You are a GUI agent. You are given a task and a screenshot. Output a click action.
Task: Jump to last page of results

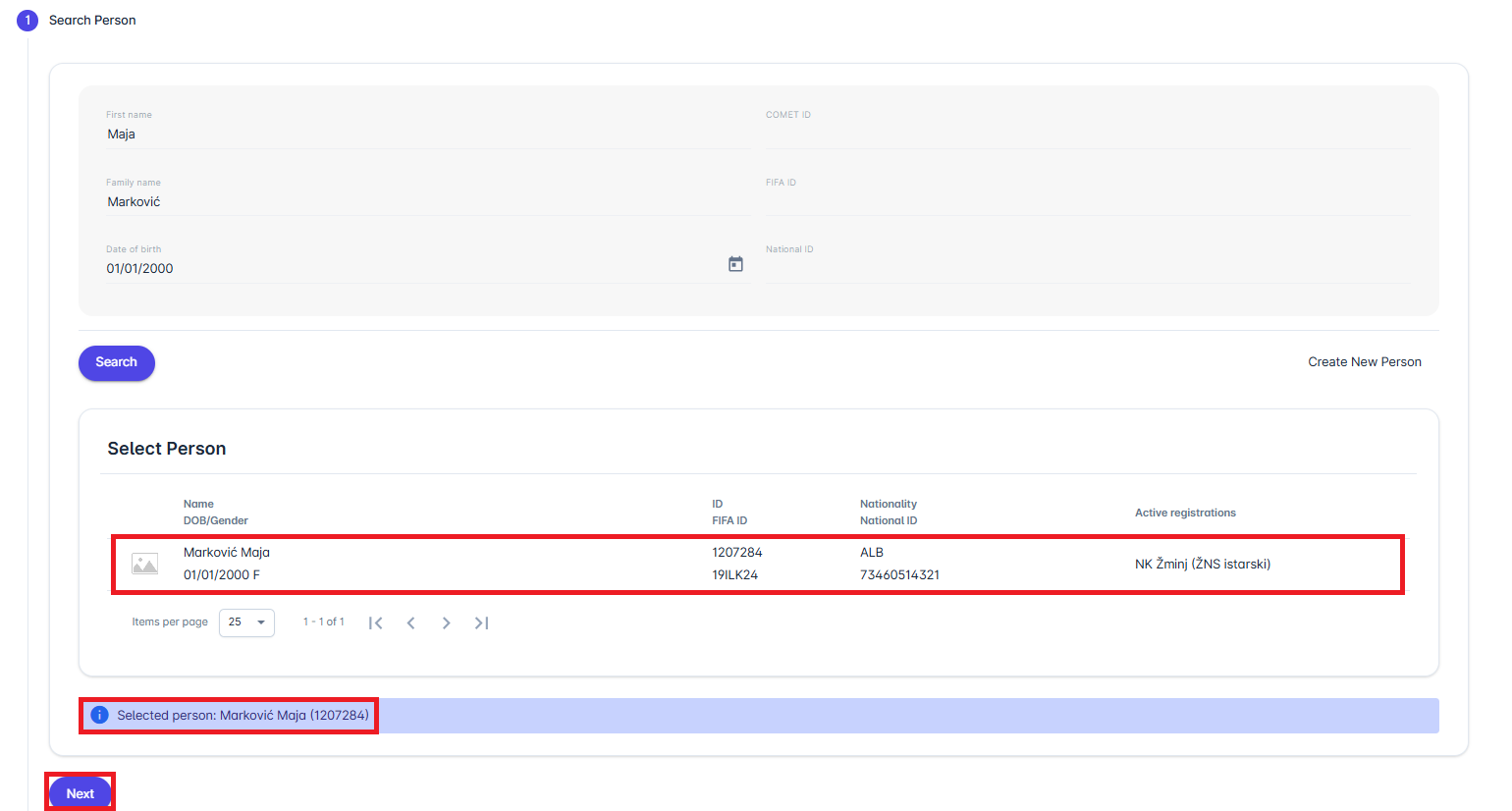(481, 622)
